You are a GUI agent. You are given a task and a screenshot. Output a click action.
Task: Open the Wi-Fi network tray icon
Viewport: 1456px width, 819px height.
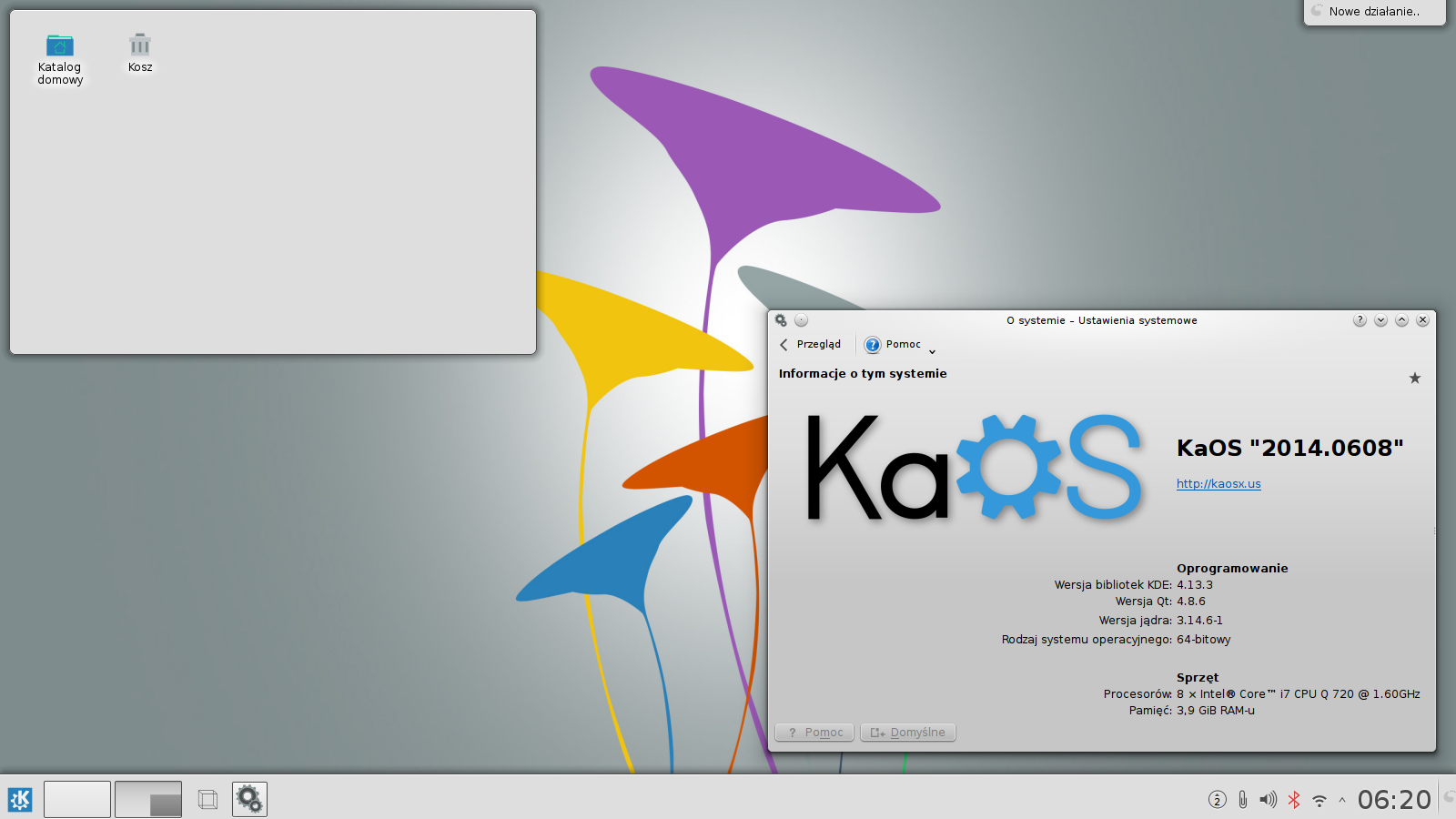1319,801
